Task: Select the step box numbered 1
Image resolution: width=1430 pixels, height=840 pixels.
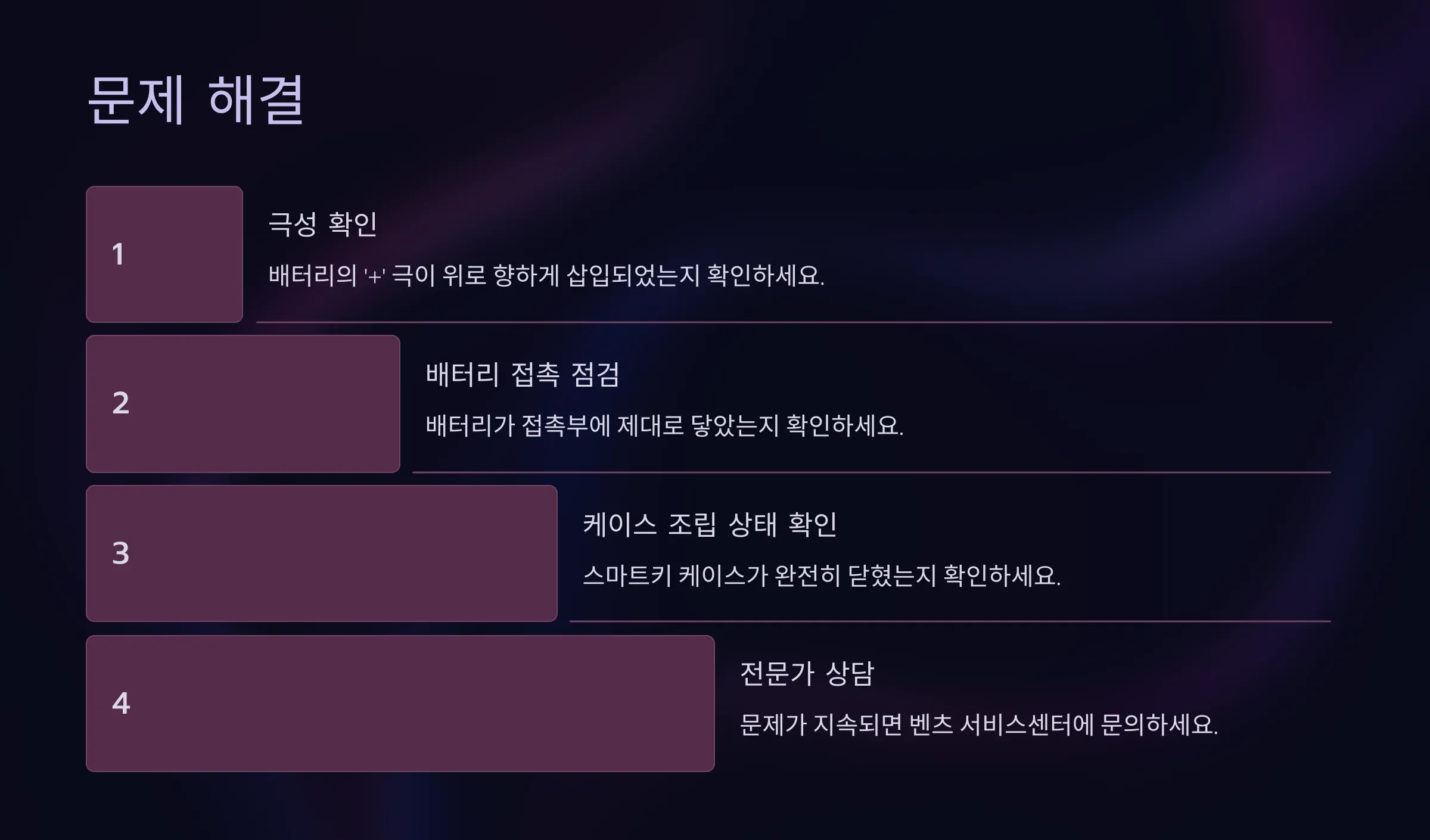Action: pyautogui.click(x=164, y=254)
